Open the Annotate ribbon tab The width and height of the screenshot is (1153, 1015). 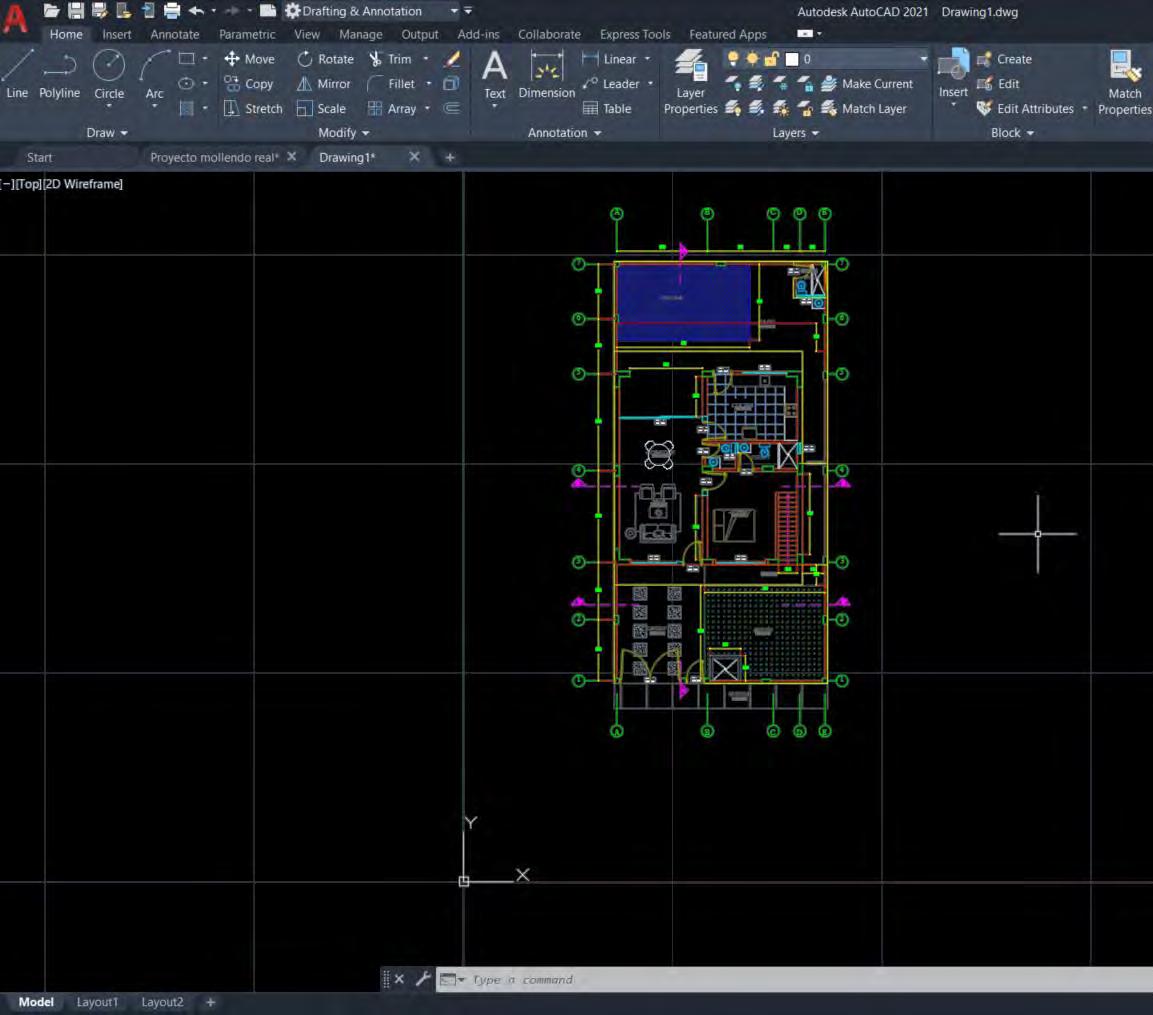174,34
